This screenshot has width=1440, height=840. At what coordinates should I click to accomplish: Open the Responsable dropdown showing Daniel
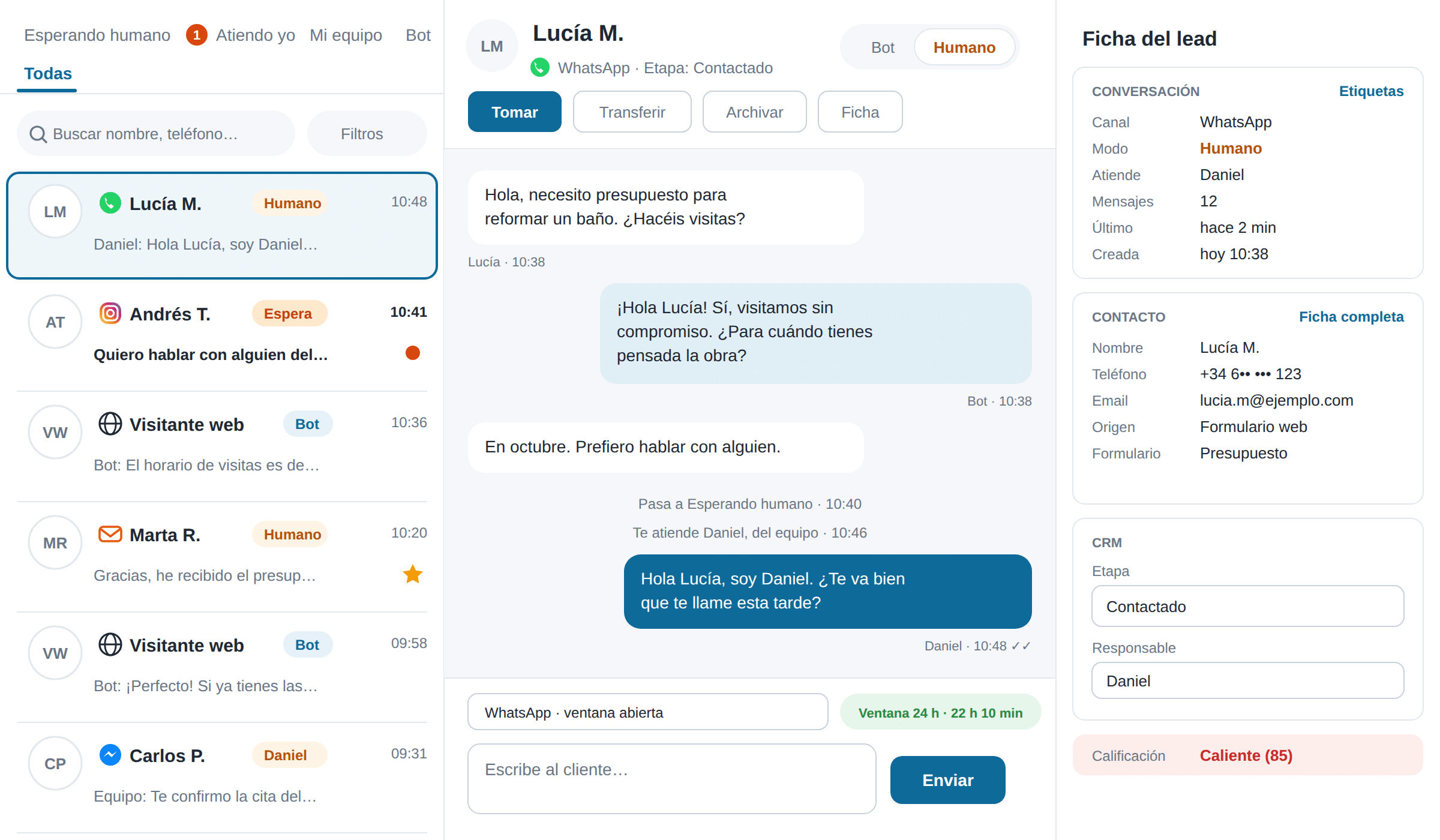(x=1248, y=681)
